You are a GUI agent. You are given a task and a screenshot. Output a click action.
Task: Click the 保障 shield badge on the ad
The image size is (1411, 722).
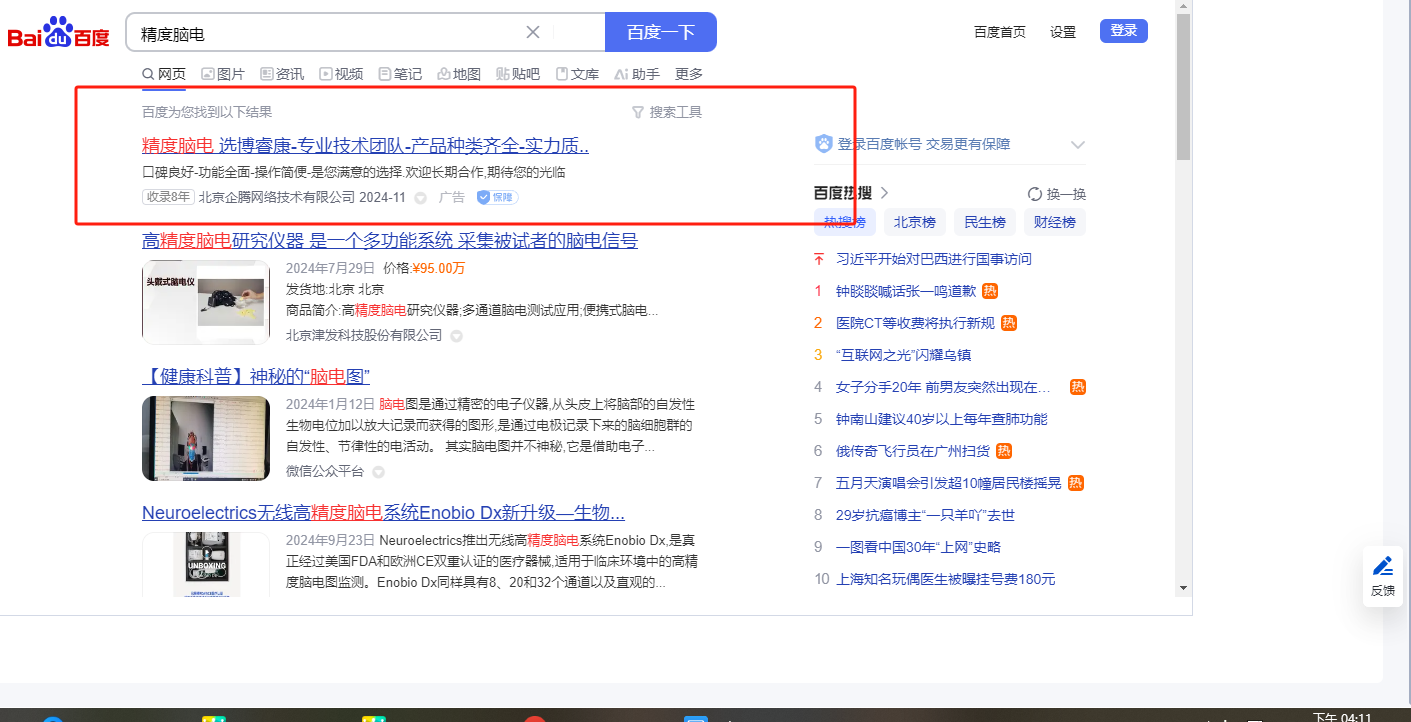pyautogui.click(x=497, y=197)
